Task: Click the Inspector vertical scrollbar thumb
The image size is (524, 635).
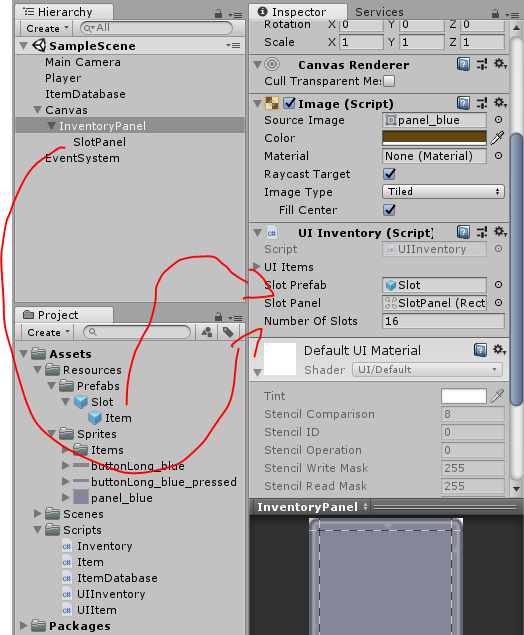Action: click(516, 269)
